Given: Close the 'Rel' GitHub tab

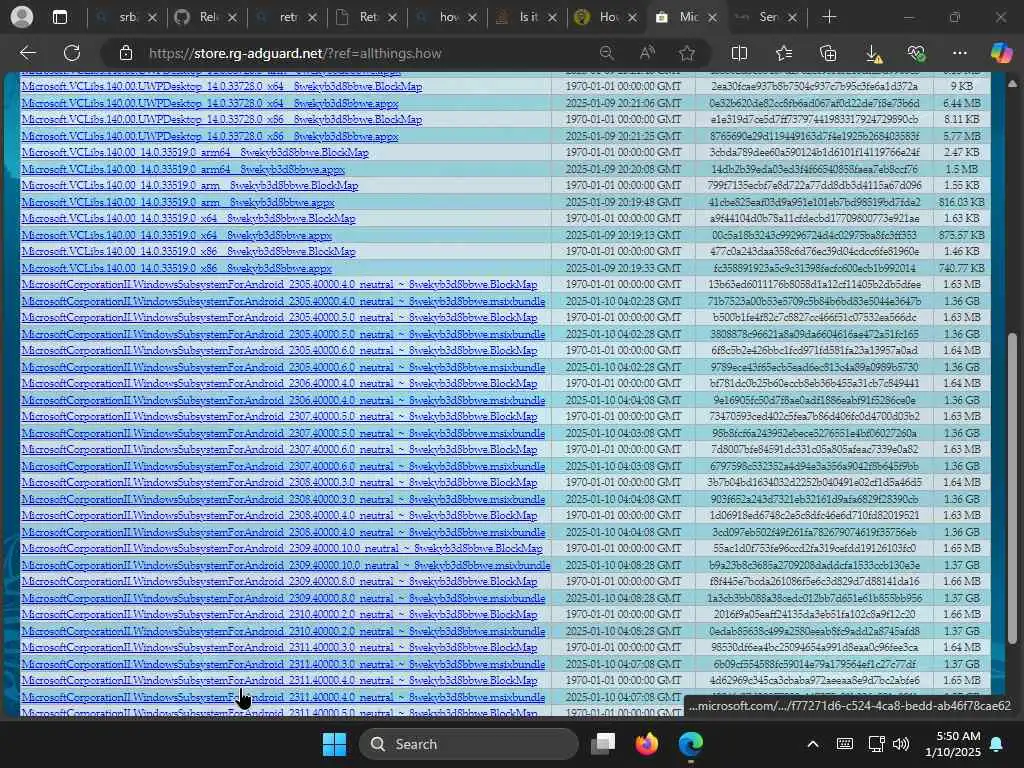Looking at the screenshot, I should pyautogui.click(x=232, y=17).
